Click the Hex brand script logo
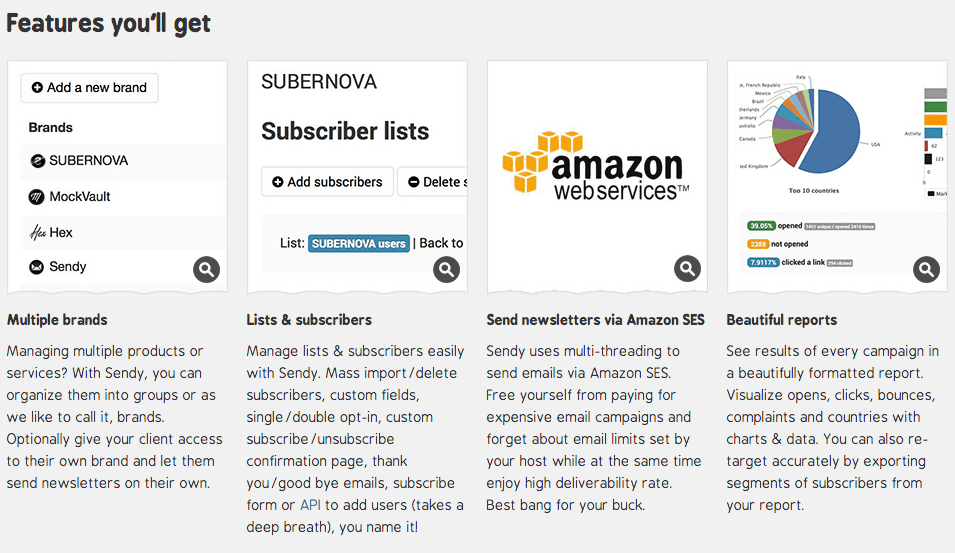This screenshot has height=553, width=955. pyautogui.click(x=38, y=232)
